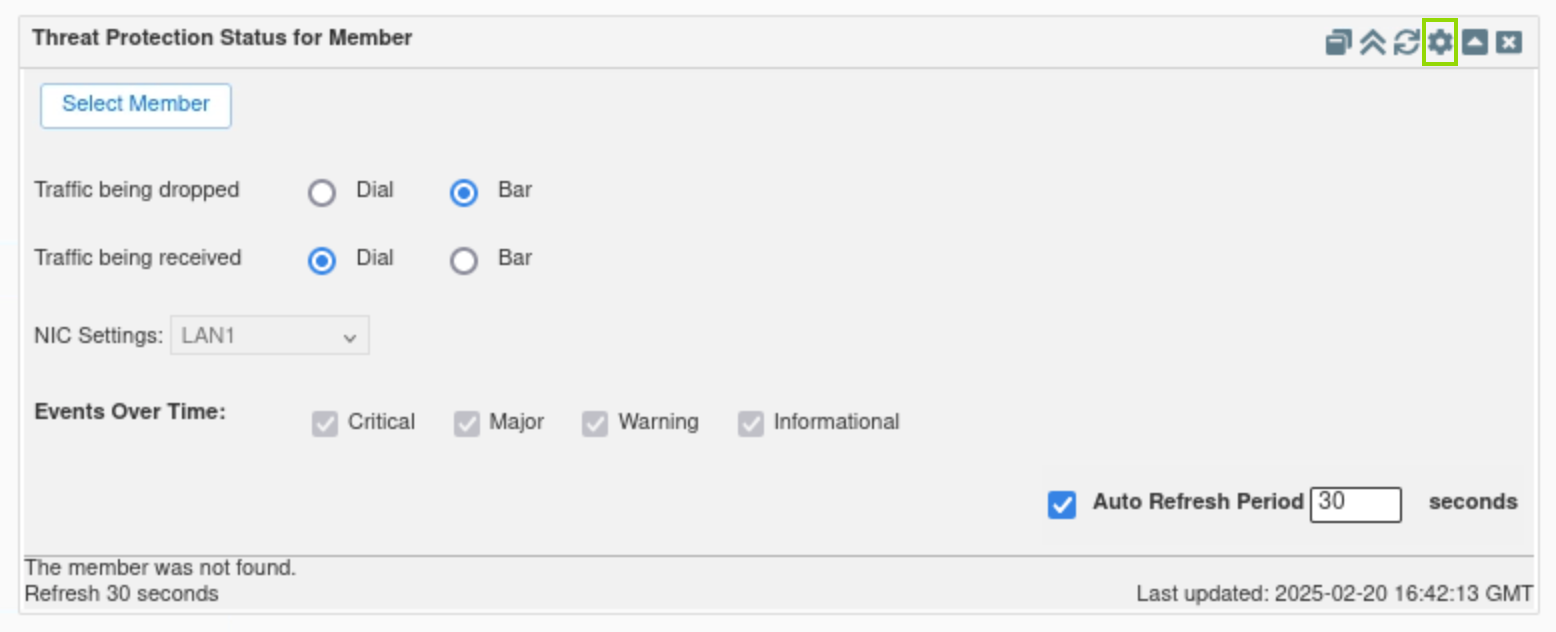Collapse the widget with the up-arrow icon

pyautogui.click(x=1475, y=42)
